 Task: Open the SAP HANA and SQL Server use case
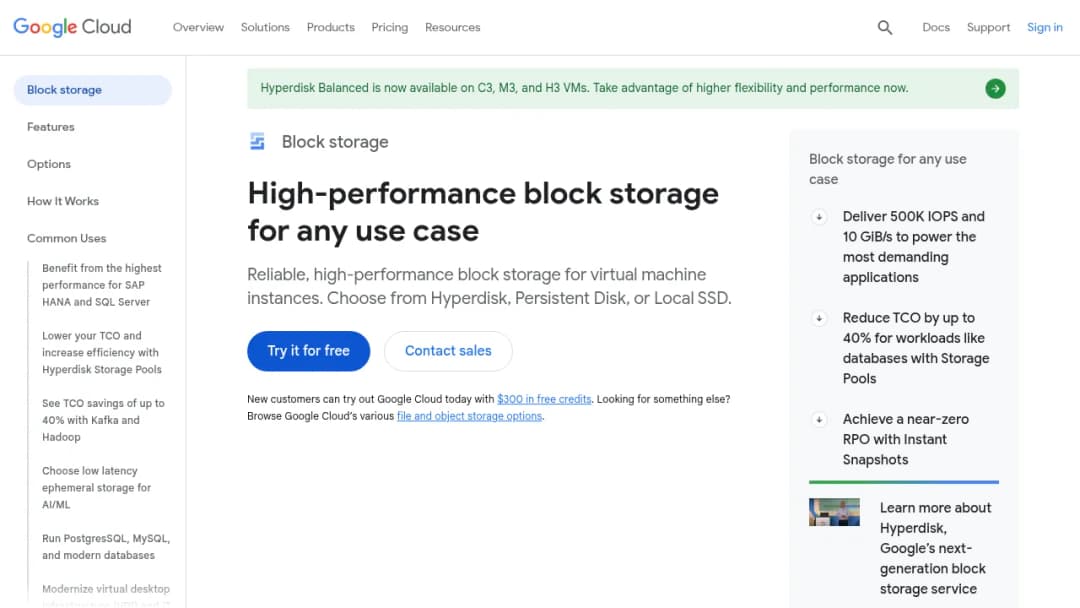point(102,285)
